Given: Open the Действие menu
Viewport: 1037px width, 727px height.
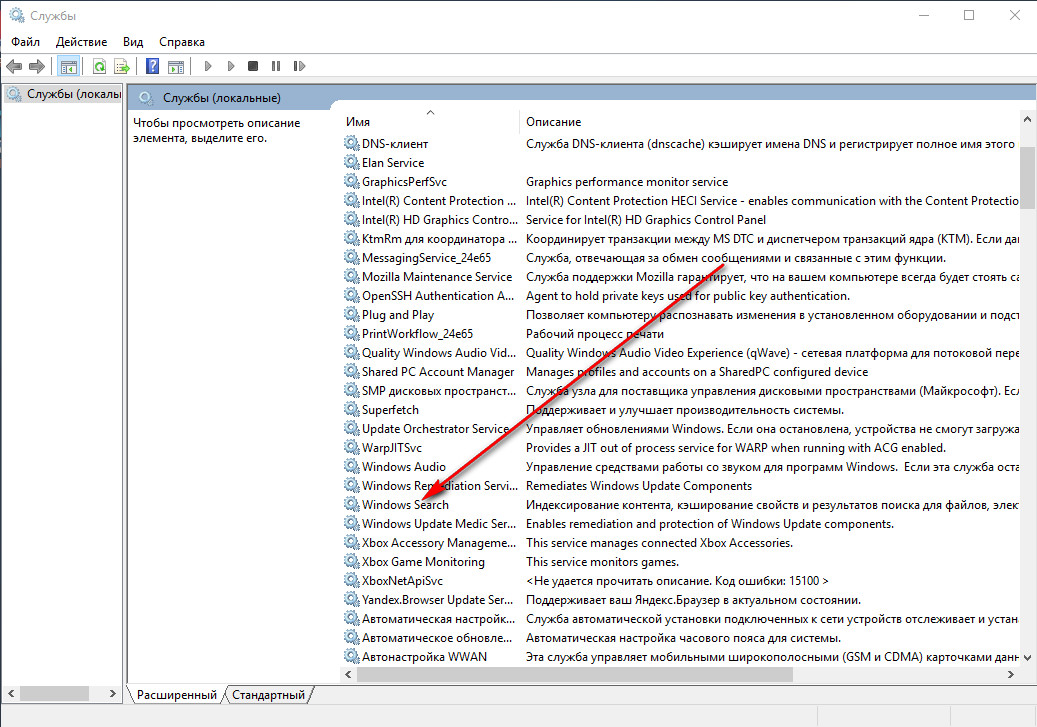Looking at the screenshot, I should pos(81,42).
